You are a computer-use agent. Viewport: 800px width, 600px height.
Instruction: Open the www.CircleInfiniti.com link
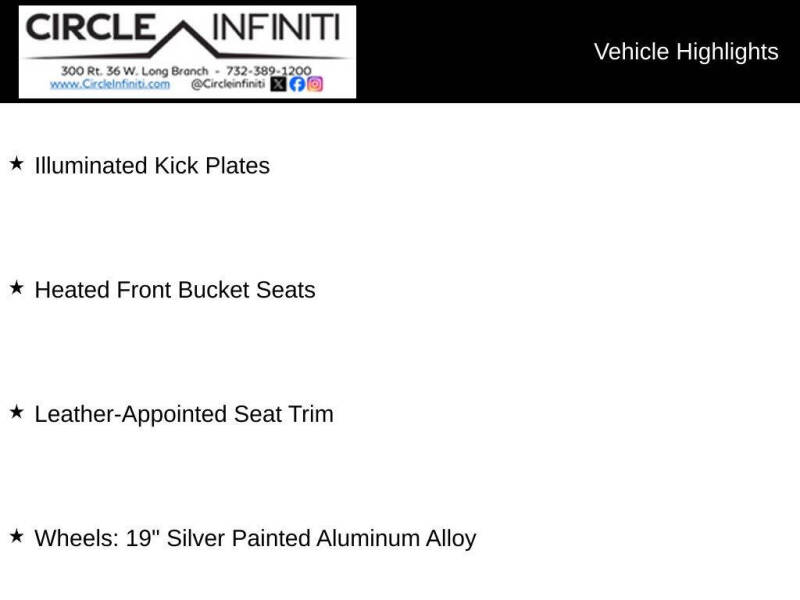click(110, 84)
